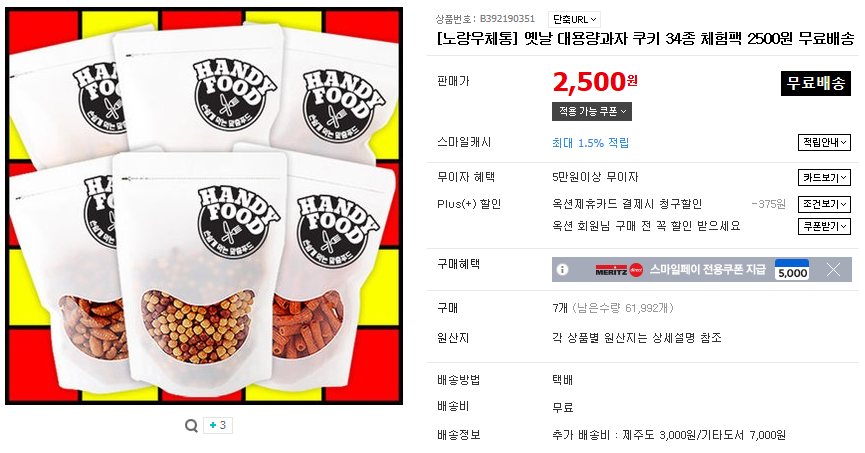Screen dimensions: 865x453
Task: Click the info icon on the Meritz banner
Action: tap(563, 270)
